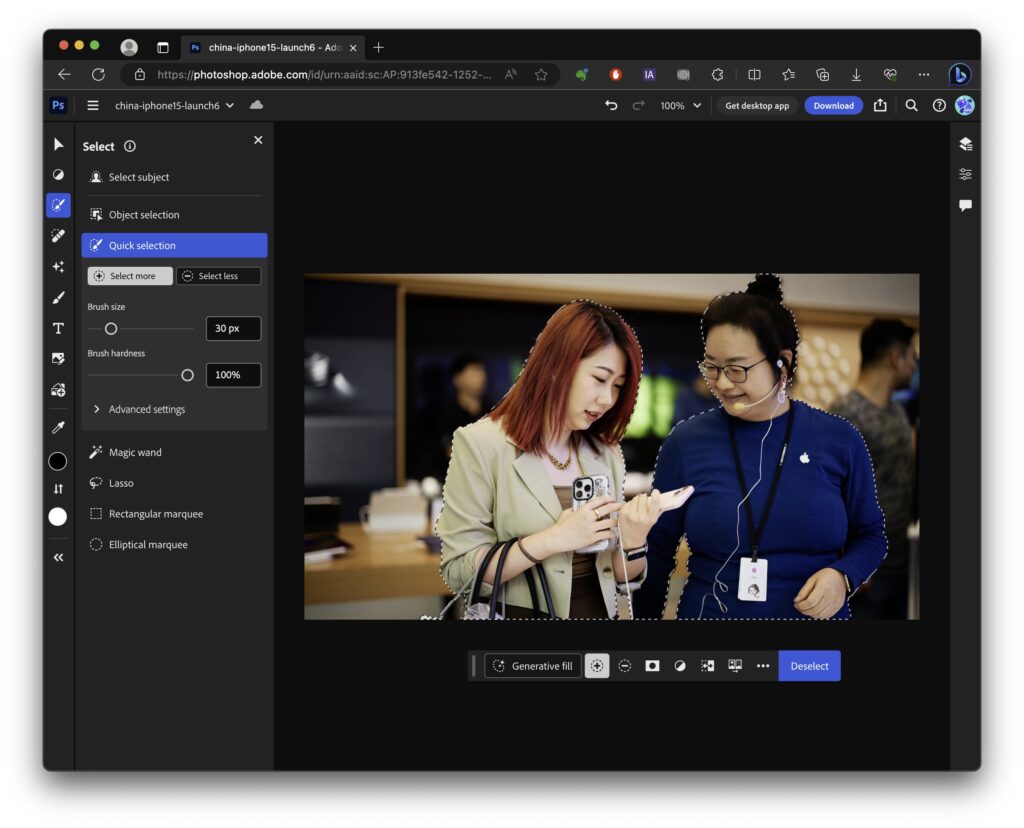The height and width of the screenshot is (828, 1024).
Task: Open the Shapes tool in left toolbar
Action: click(58, 390)
